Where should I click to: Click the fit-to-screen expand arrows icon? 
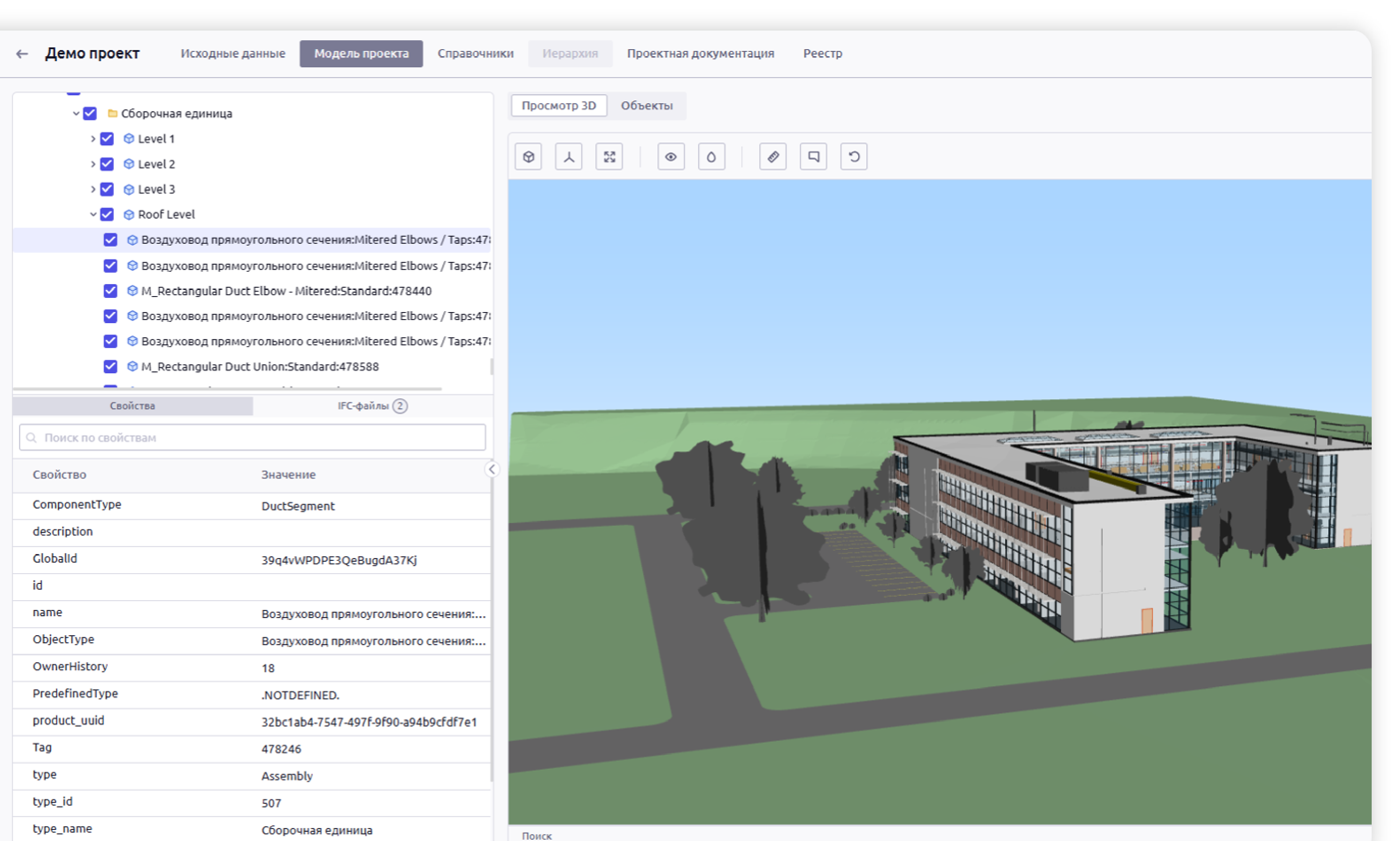609,156
